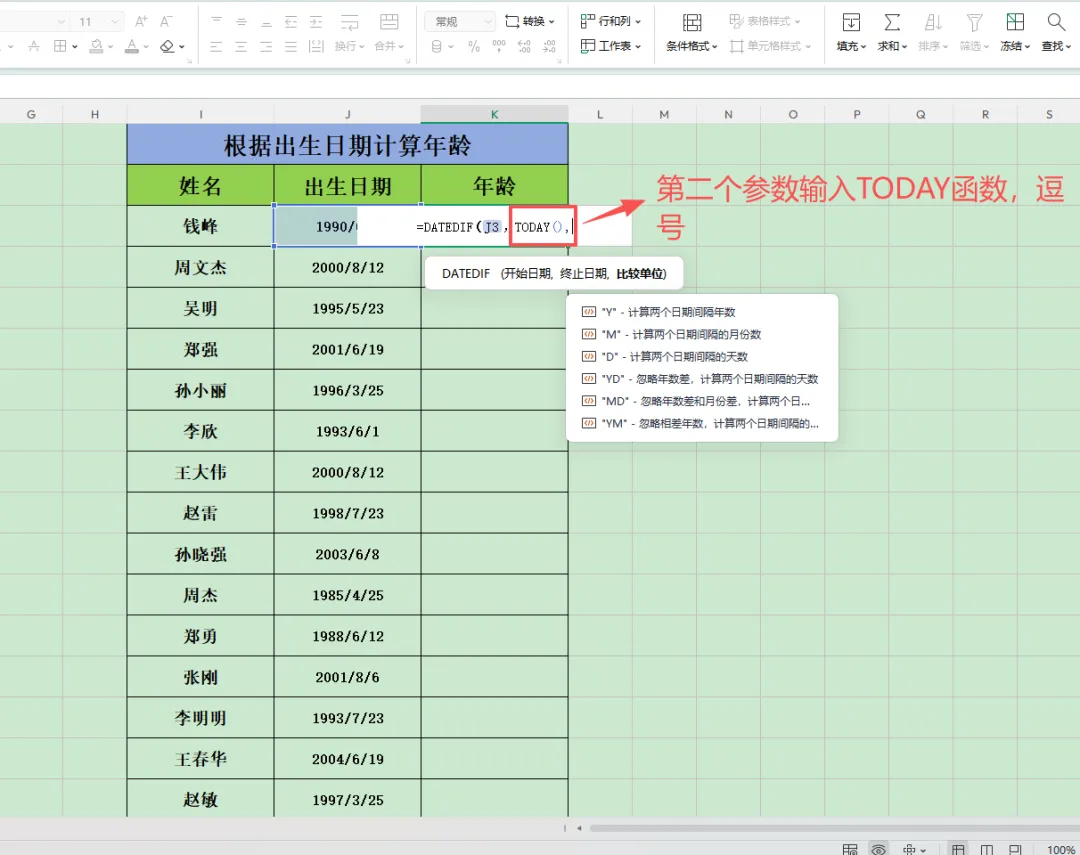Screen dimensions: 1080x855
Task: Click the 条件格式 conditional formatting icon
Action: point(692,22)
